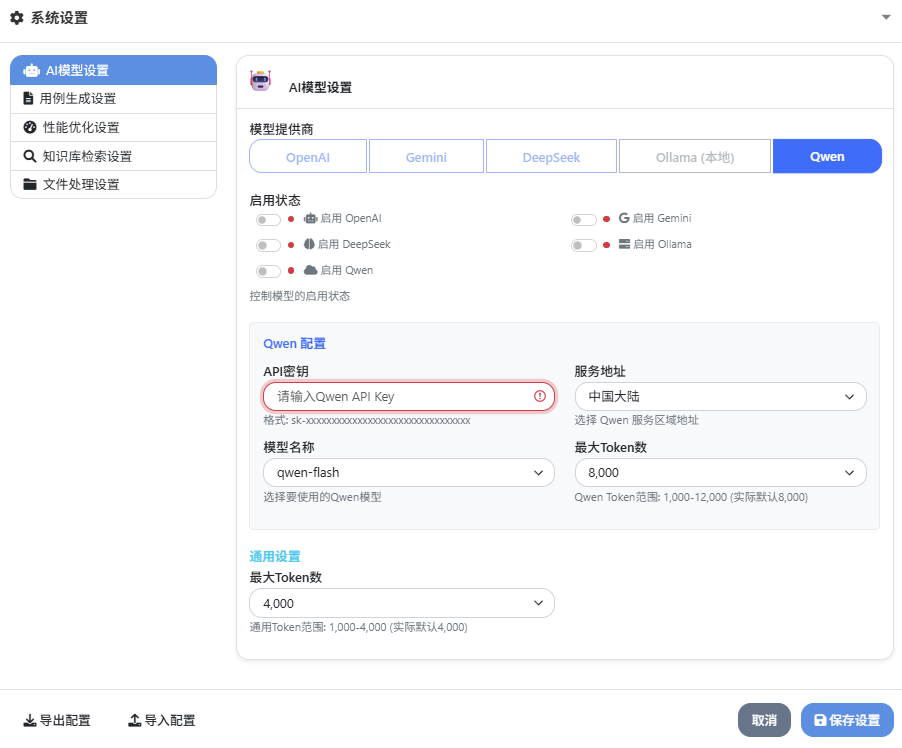Open the 文件处理设置 sidebar section
Image resolution: width=902 pixels, height=748 pixels.
(113, 184)
